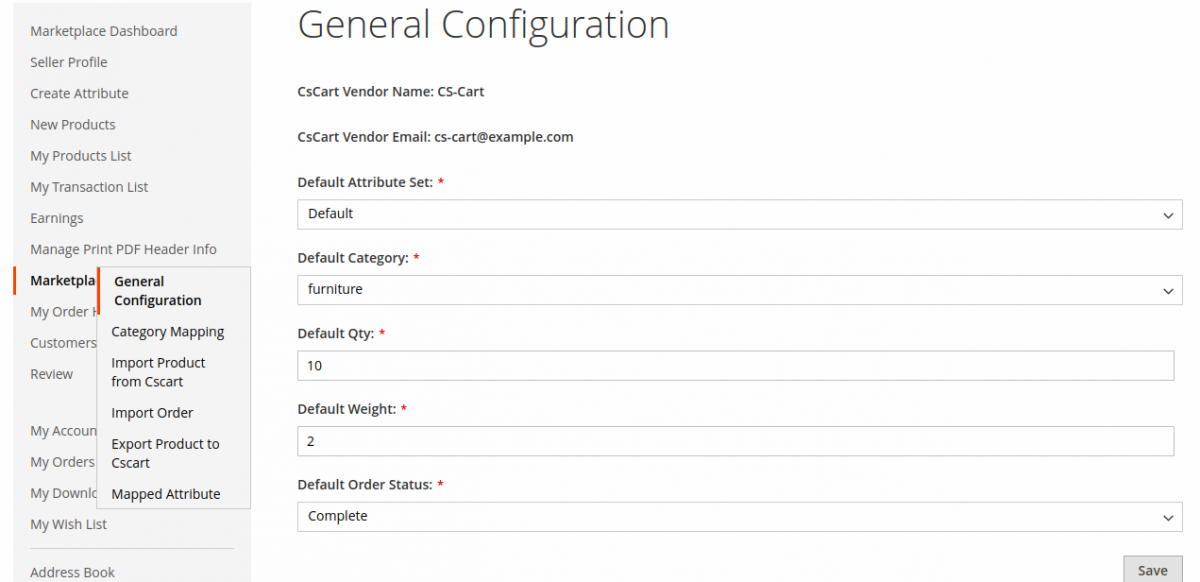Open the Default Order Status dropdown
Viewport: 1200px width, 582px height.
coord(740,517)
